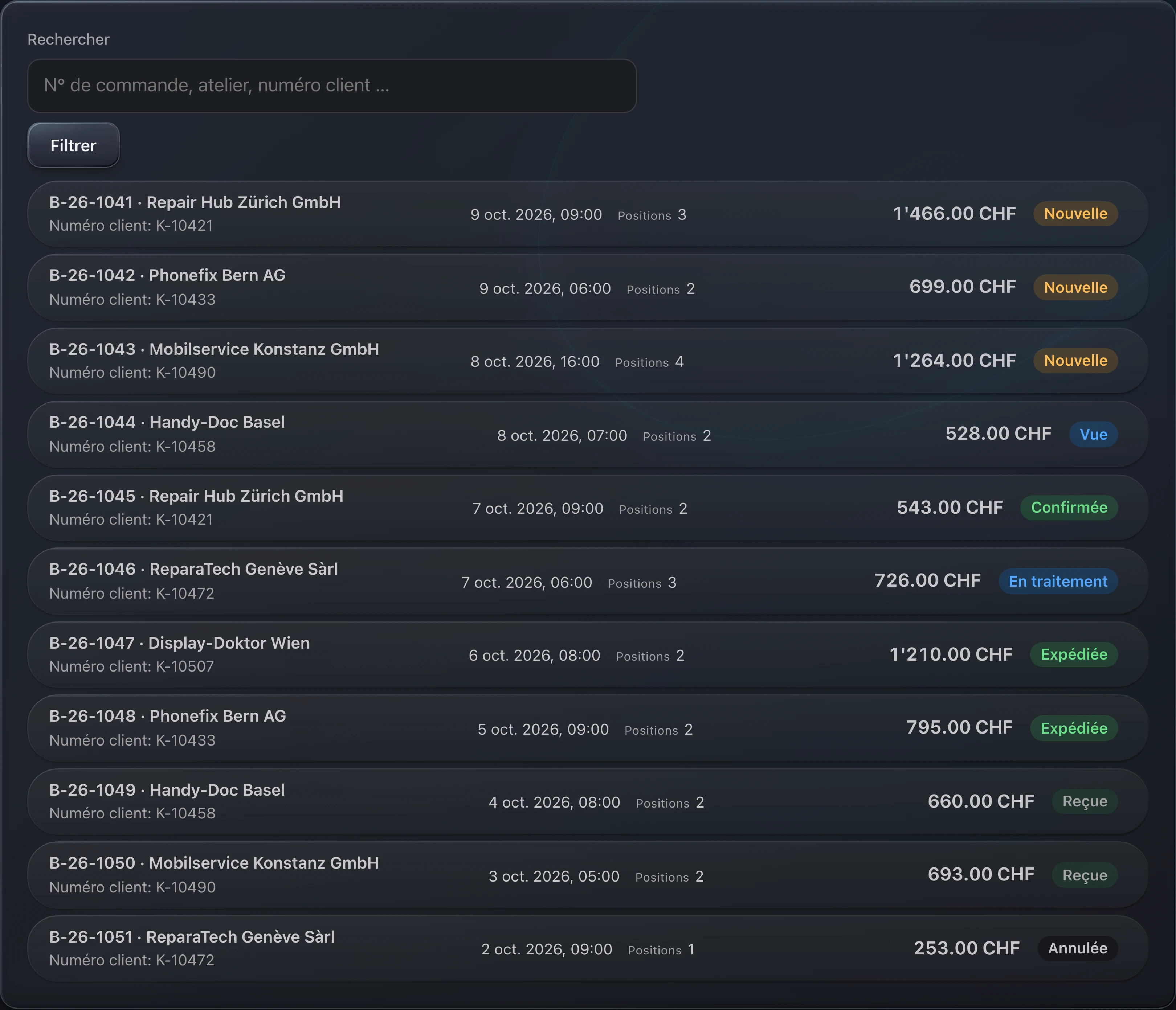Image resolution: width=1176 pixels, height=1010 pixels.
Task: Click date 9 oct. 2026, 09:00
Action: pyautogui.click(x=536, y=215)
